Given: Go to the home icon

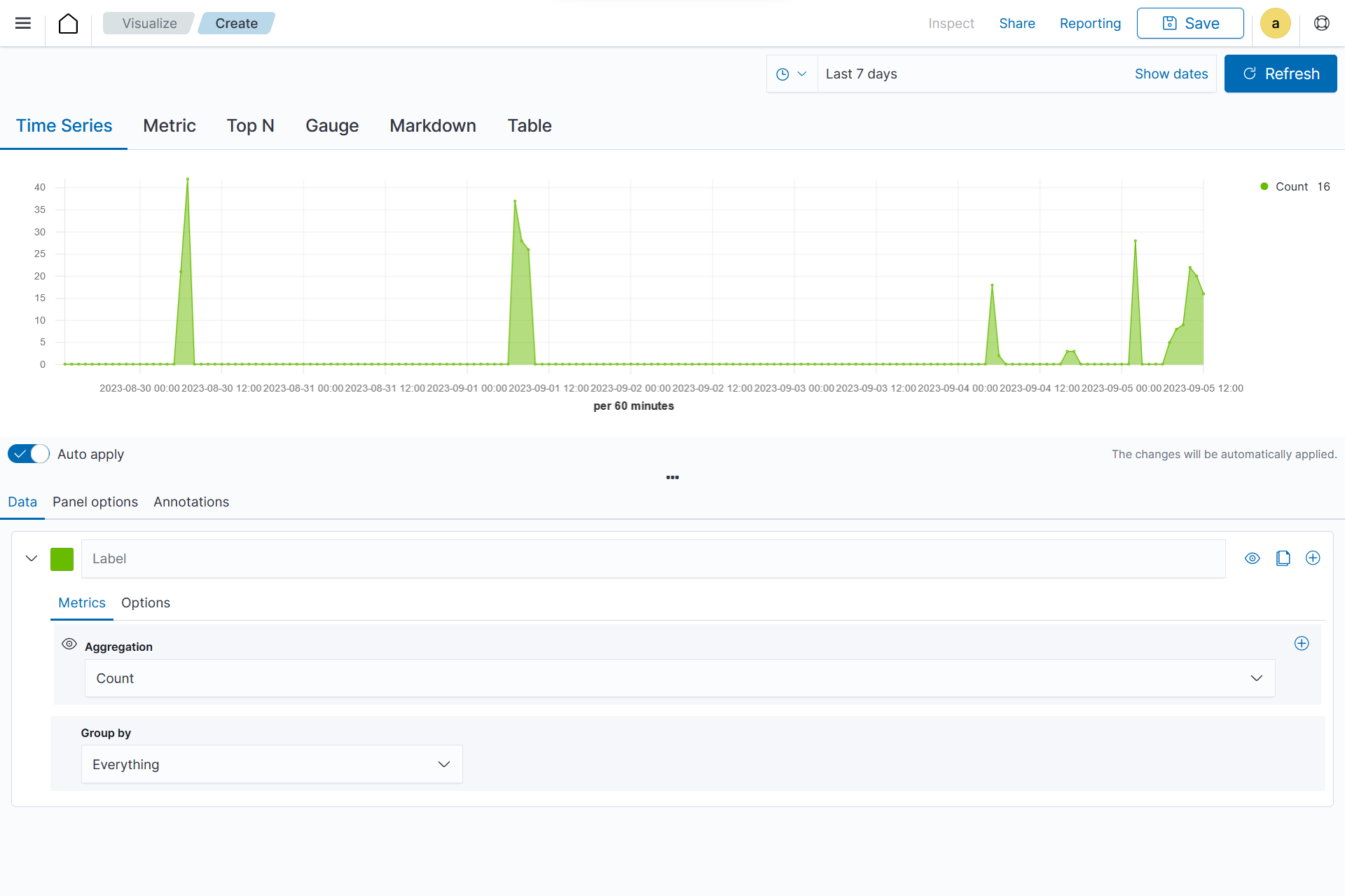Looking at the screenshot, I should point(68,23).
